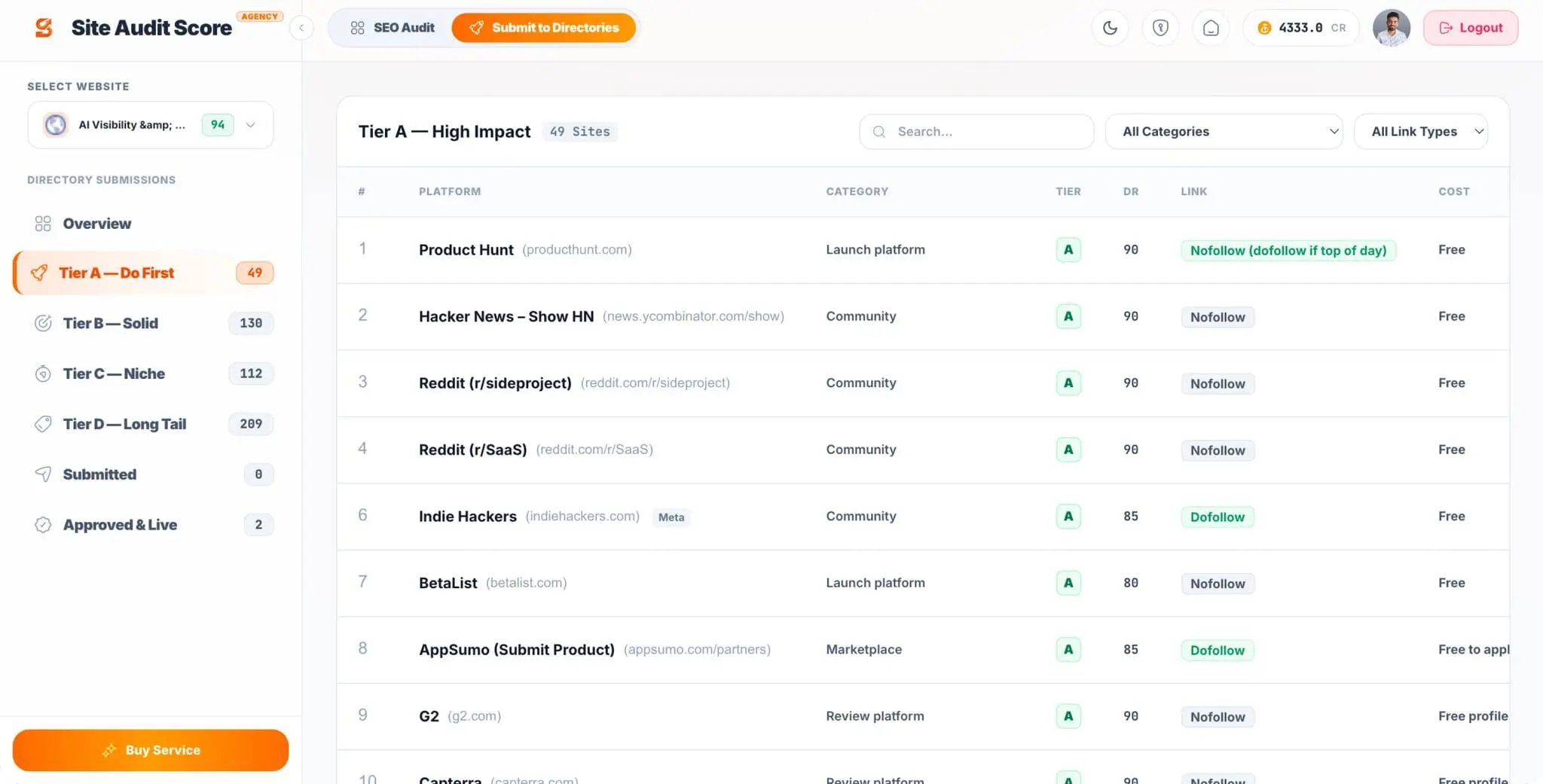Click BetaList Nofollow badge

pyautogui.click(x=1218, y=584)
